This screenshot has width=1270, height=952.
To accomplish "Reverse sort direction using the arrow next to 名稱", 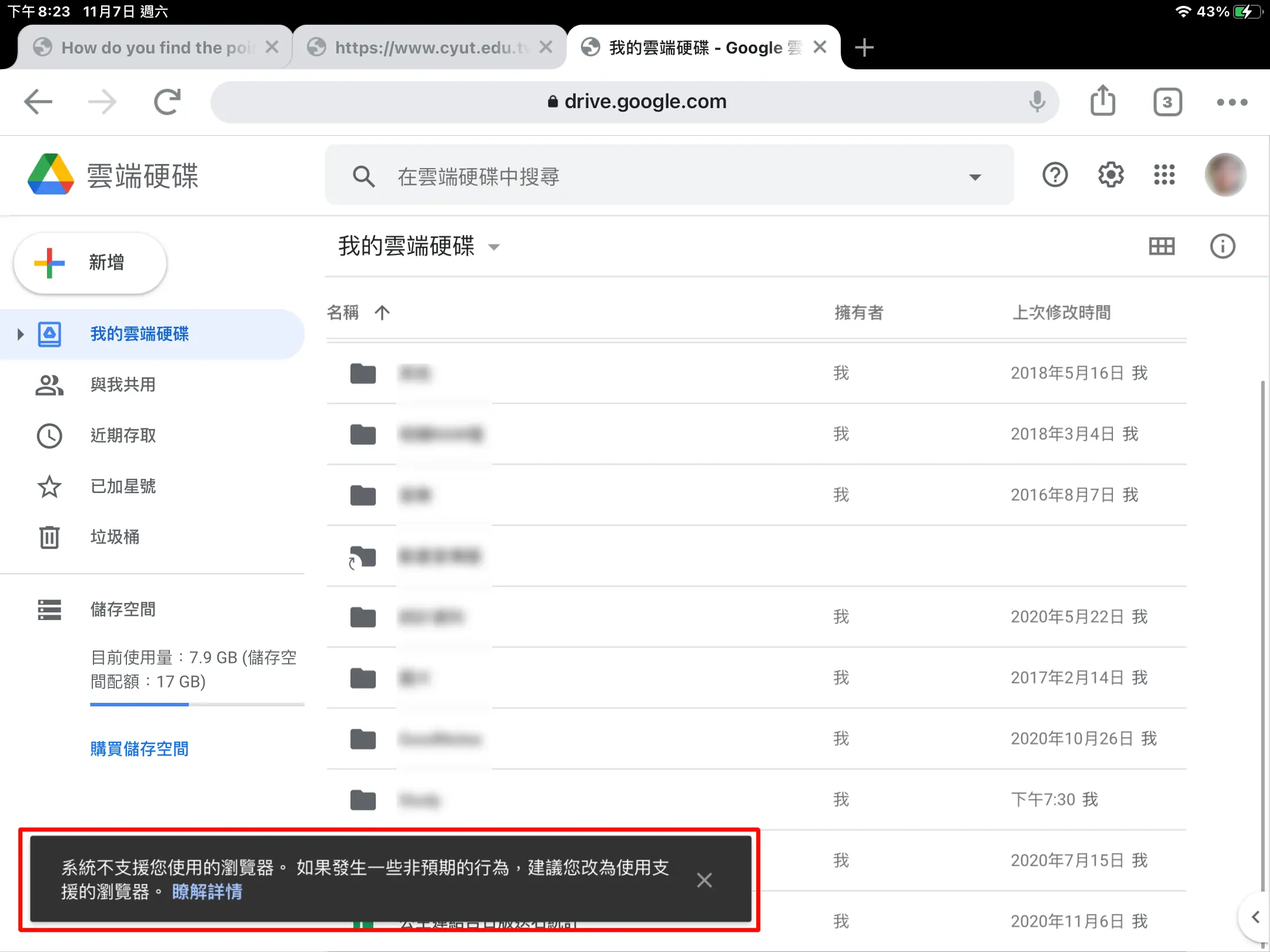I will point(382,312).
